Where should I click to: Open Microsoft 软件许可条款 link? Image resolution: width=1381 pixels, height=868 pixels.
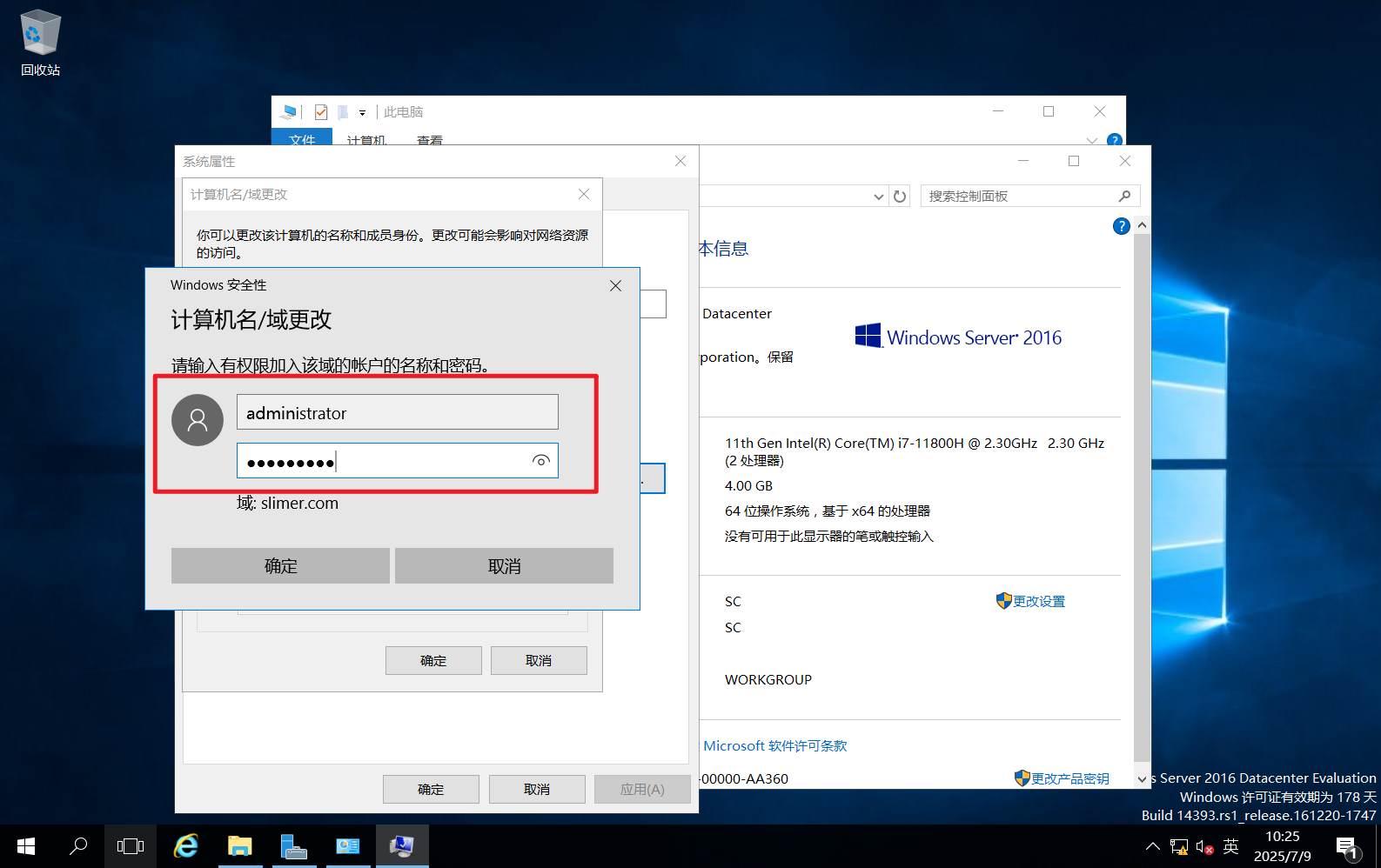point(775,745)
